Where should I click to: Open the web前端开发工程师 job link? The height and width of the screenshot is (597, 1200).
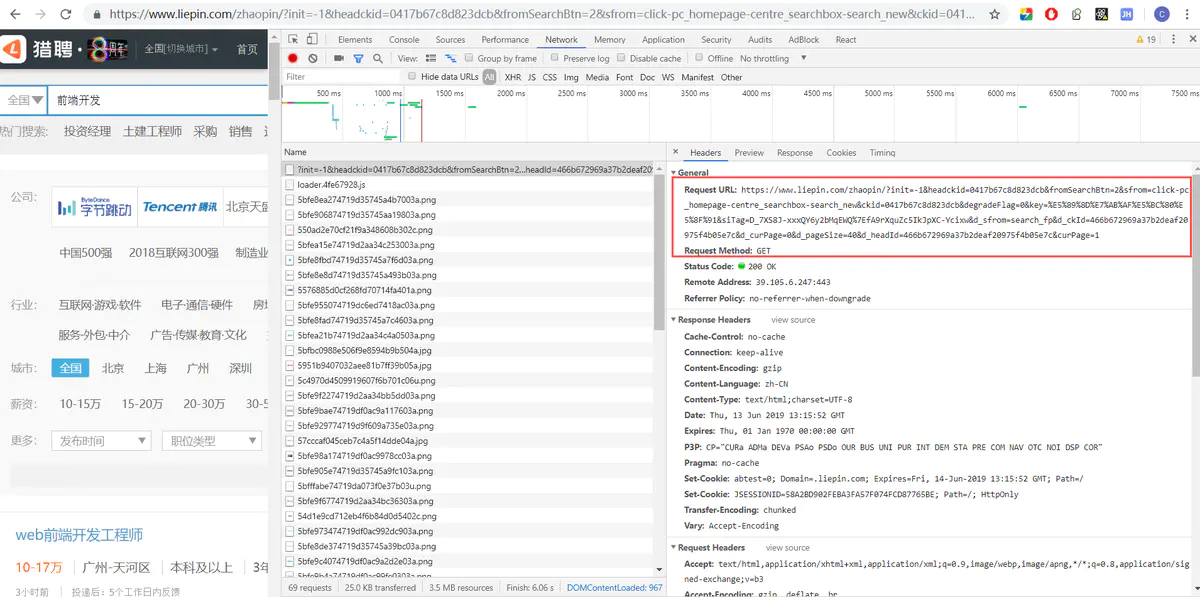click(x=79, y=535)
